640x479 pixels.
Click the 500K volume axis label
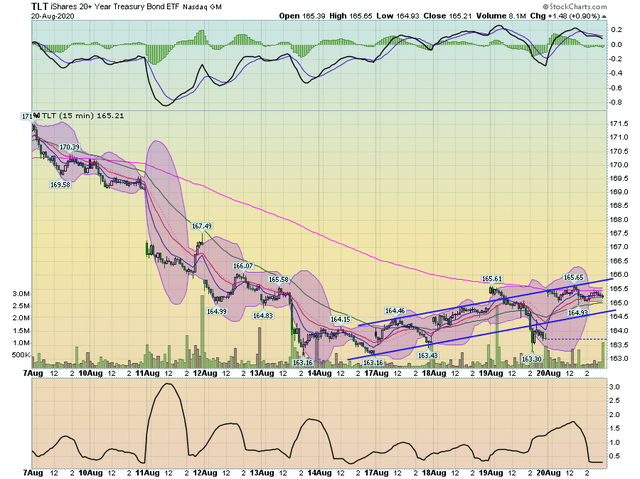(20, 355)
